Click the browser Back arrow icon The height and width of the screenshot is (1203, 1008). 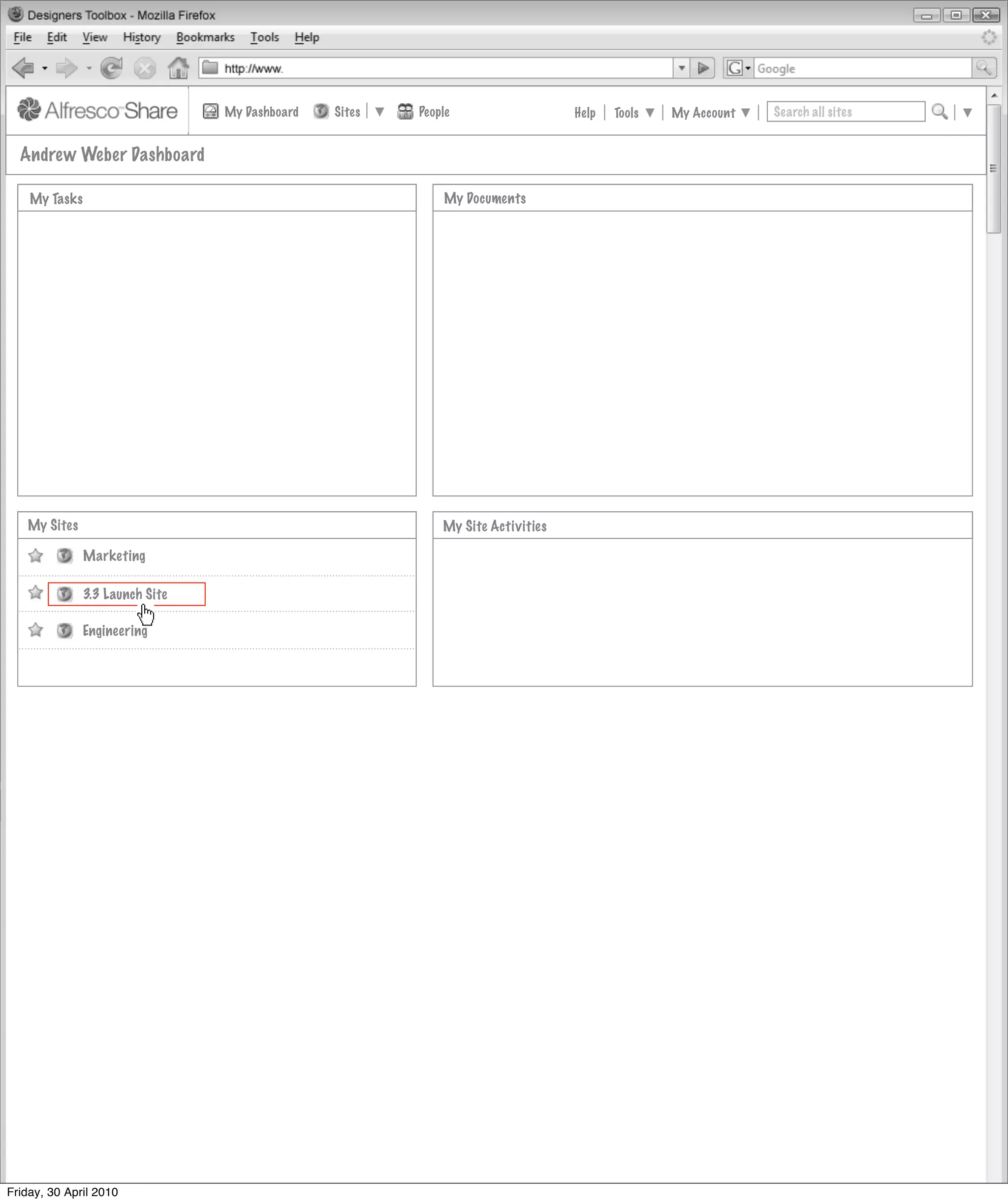pyautogui.click(x=24, y=68)
